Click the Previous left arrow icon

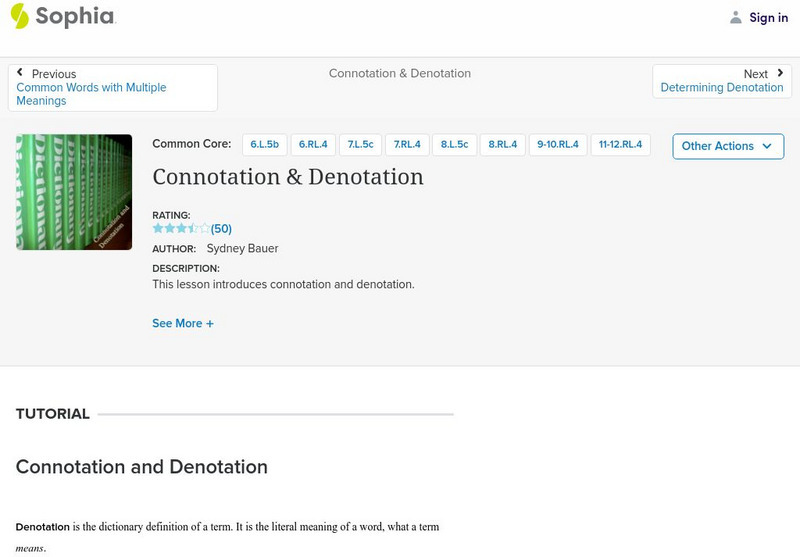click(20, 73)
